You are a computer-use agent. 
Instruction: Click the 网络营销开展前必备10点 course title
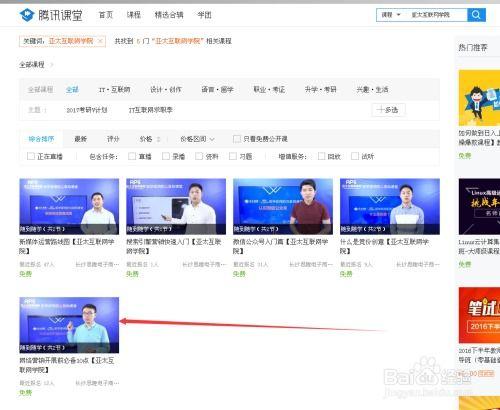click(67, 365)
